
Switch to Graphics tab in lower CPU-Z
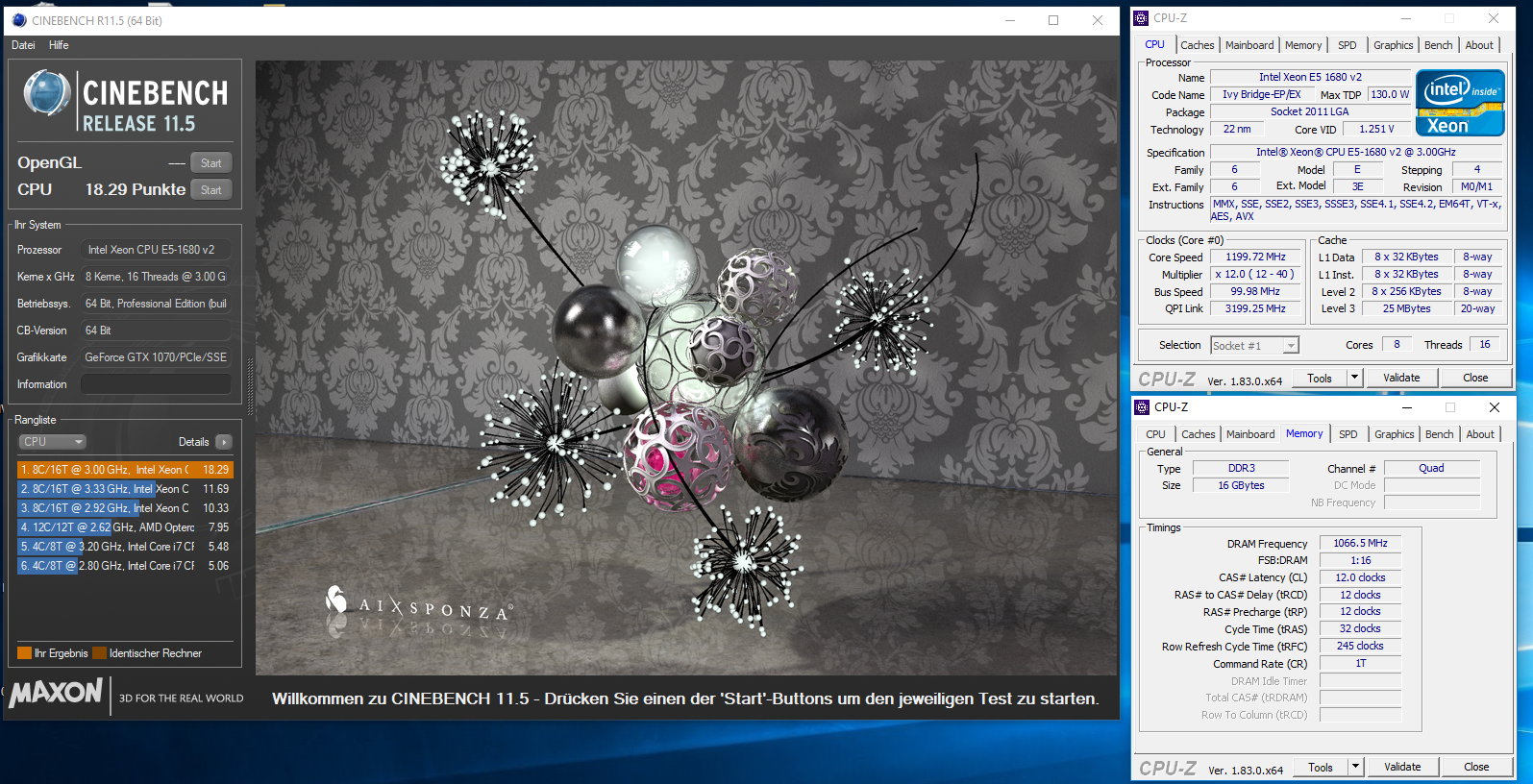coord(1394,434)
